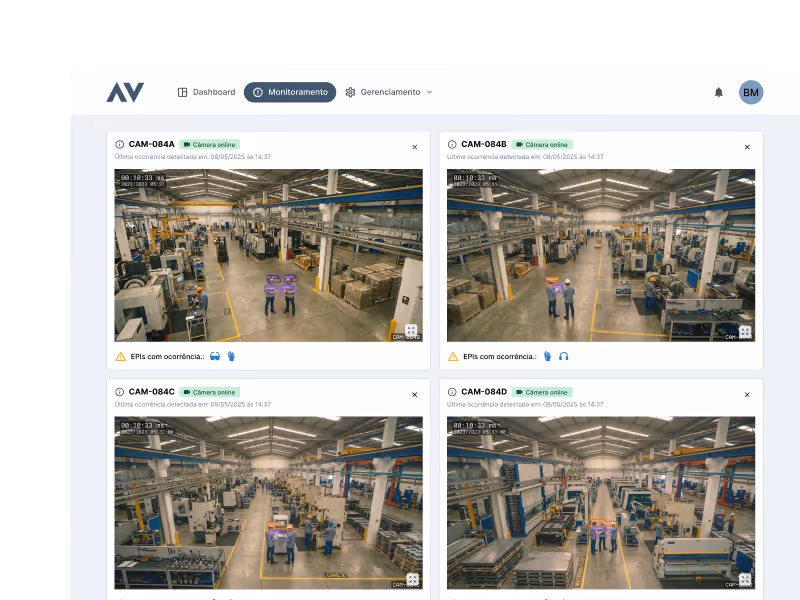The image size is (800, 600).
Task: Open the info icon beside CAM-084A
Action: pos(121,146)
